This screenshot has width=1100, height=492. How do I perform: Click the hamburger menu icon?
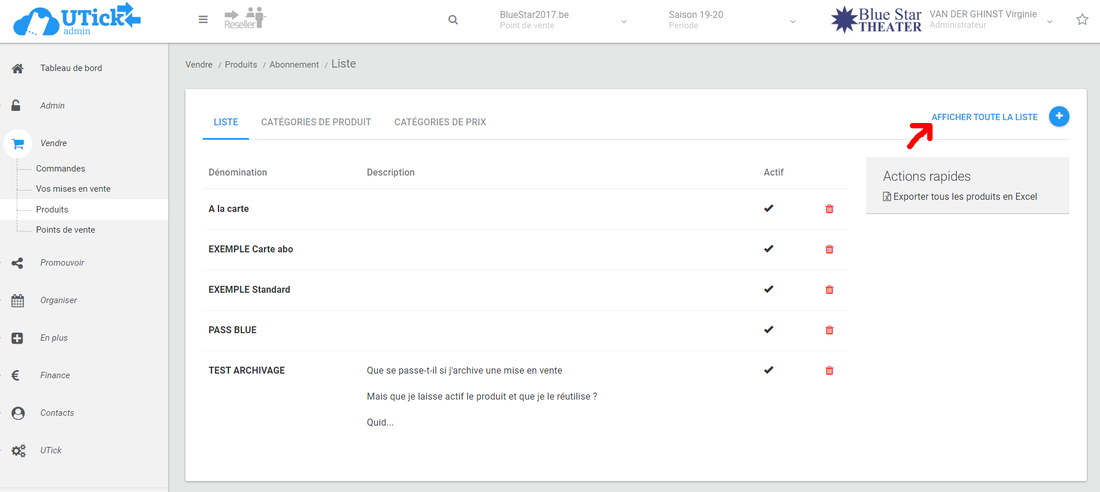[x=203, y=20]
